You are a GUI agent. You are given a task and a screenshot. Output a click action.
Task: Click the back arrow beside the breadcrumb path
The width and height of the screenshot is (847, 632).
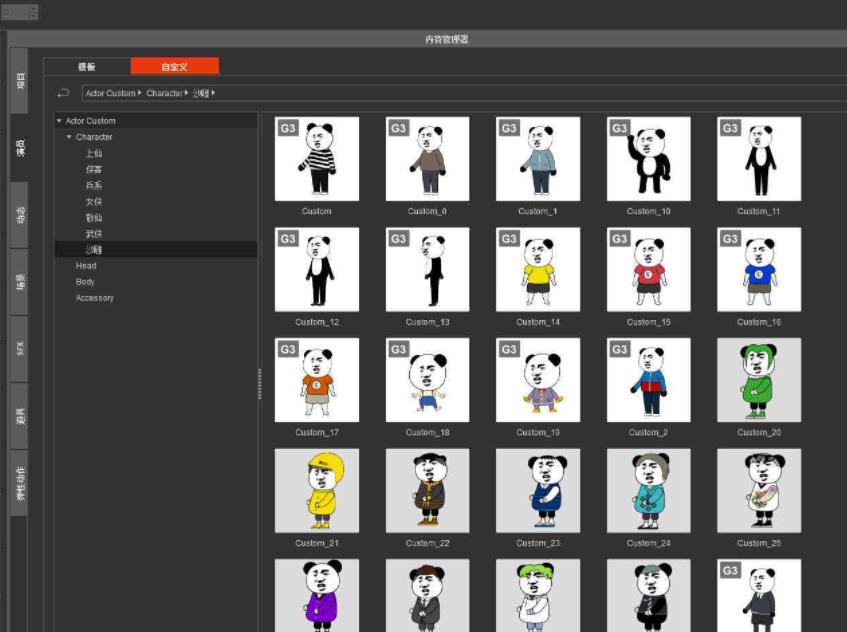[64, 93]
